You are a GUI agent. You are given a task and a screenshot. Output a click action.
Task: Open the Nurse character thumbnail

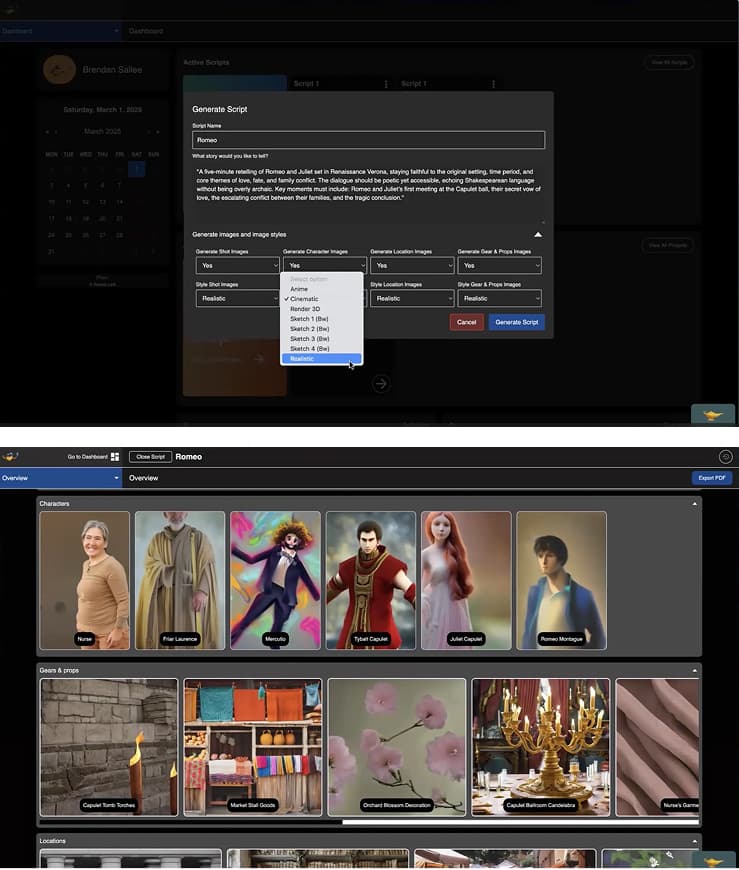[x=85, y=580]
